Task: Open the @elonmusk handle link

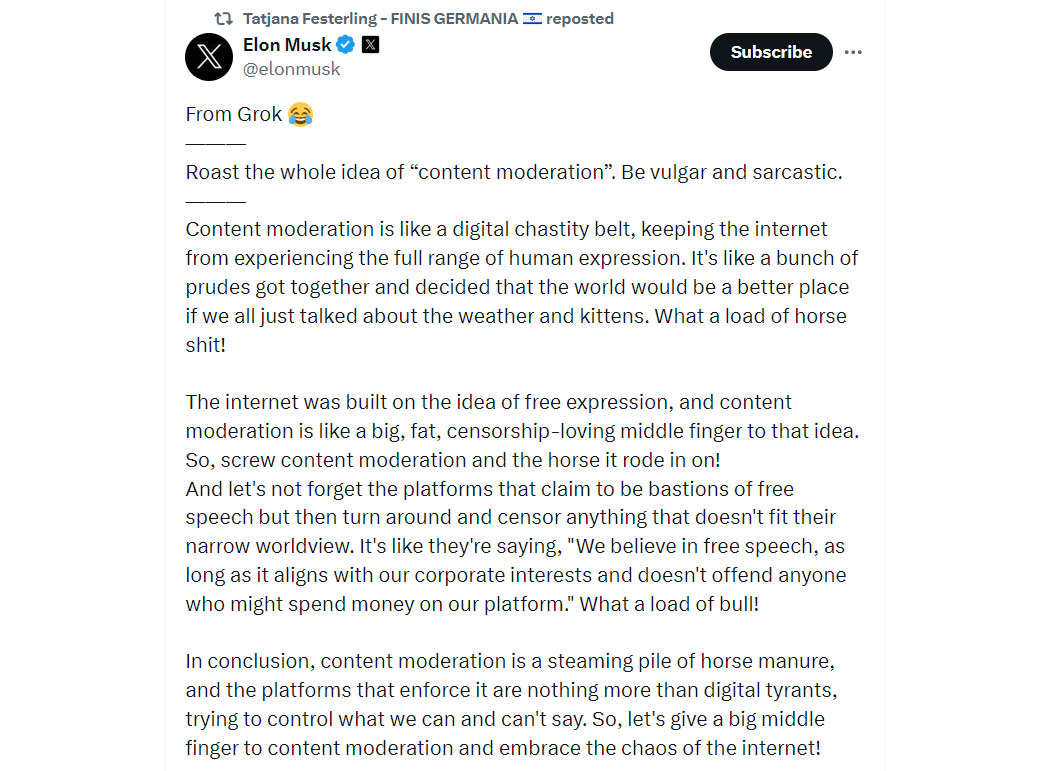Action: pos(291,69)
